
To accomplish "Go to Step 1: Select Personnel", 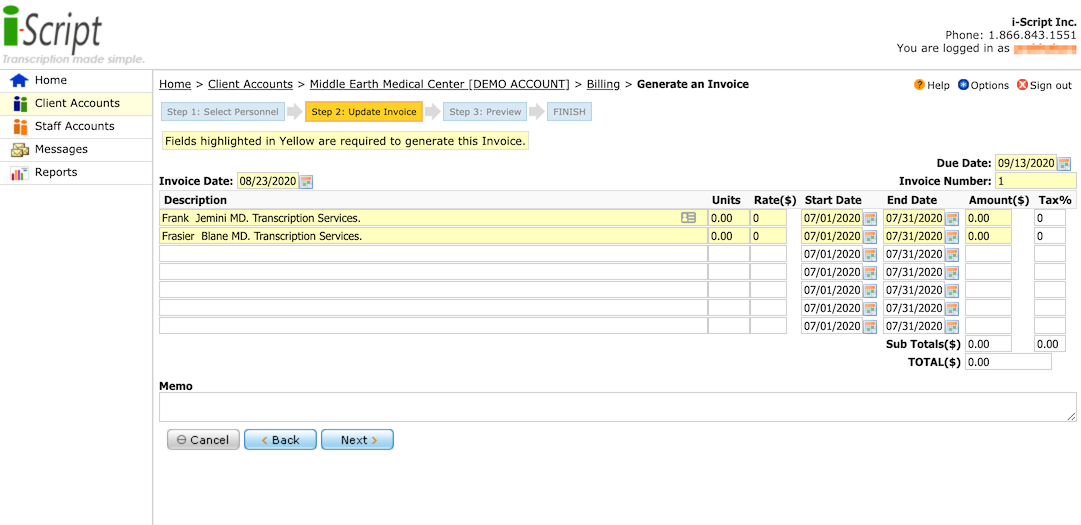I will (222, 112).
